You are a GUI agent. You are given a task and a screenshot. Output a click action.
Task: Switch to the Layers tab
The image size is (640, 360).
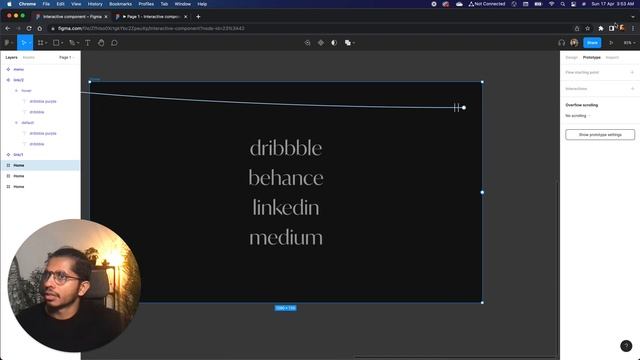pyautogui.click(x=11, y=58)
